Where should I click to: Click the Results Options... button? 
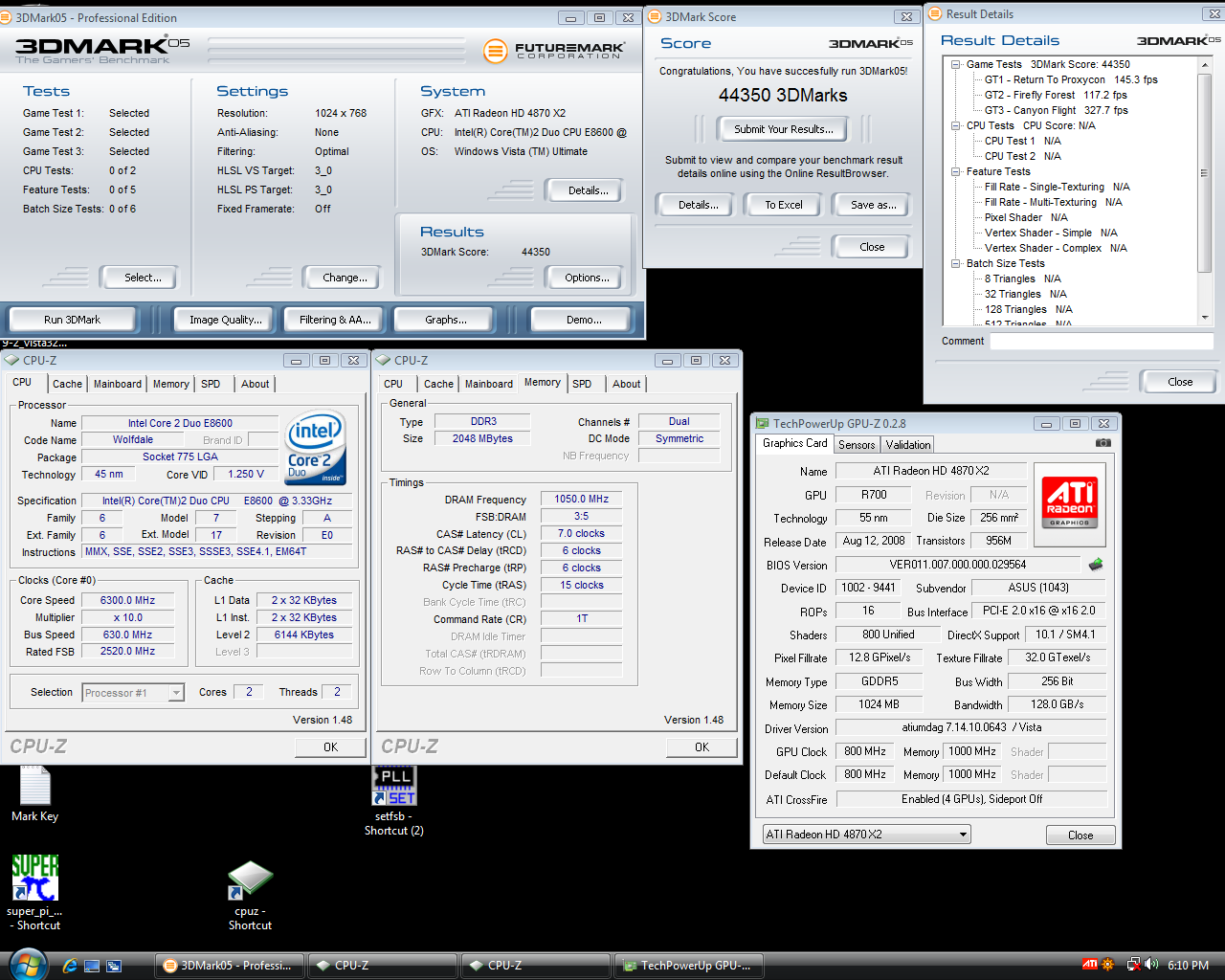point(587,278)
